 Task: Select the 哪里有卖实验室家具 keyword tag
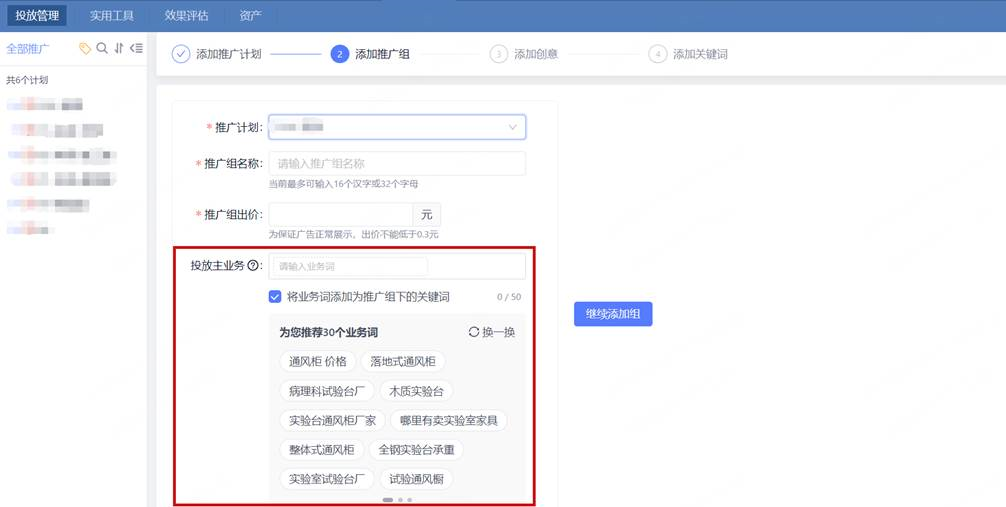448,420
